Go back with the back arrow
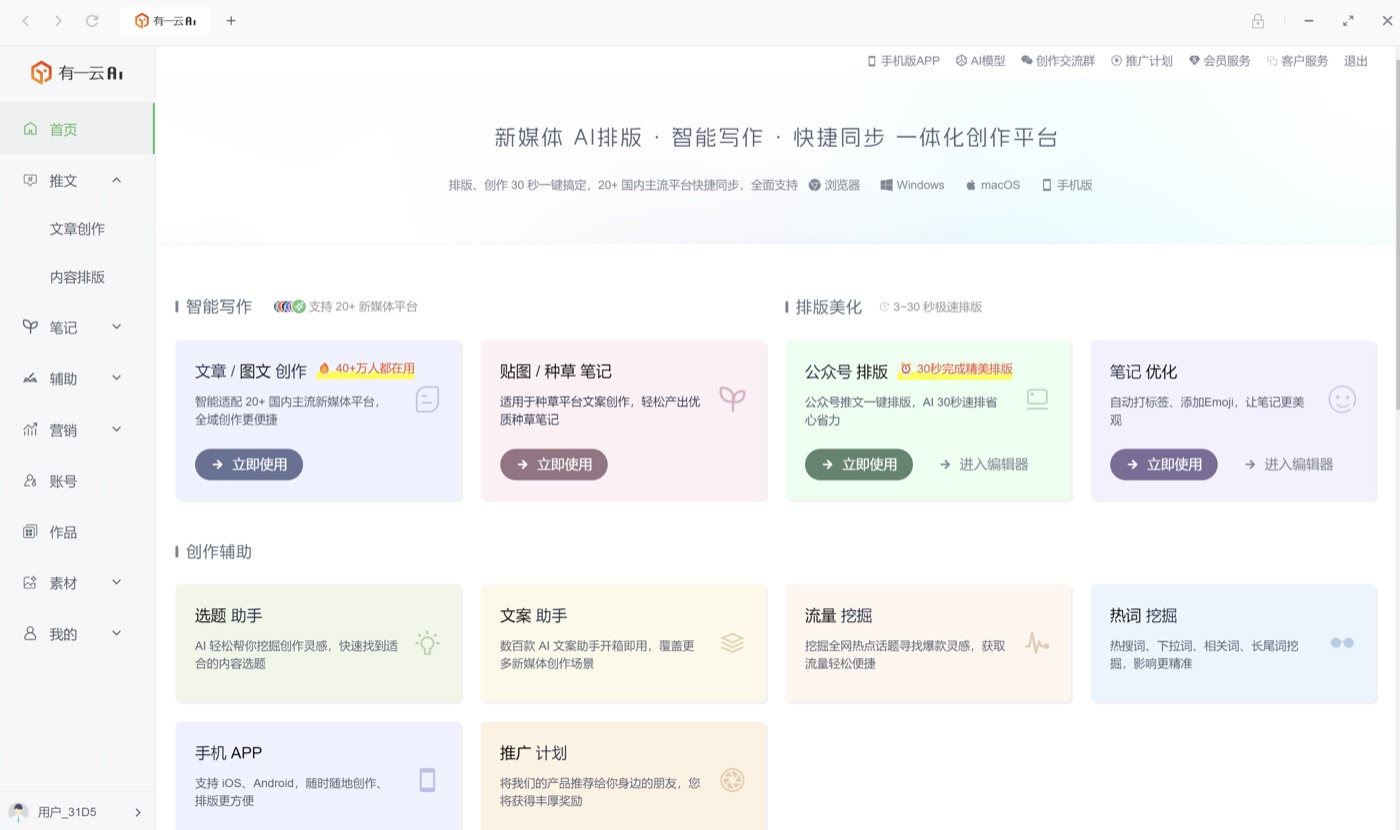1400x830 pixels. point(26,21)
